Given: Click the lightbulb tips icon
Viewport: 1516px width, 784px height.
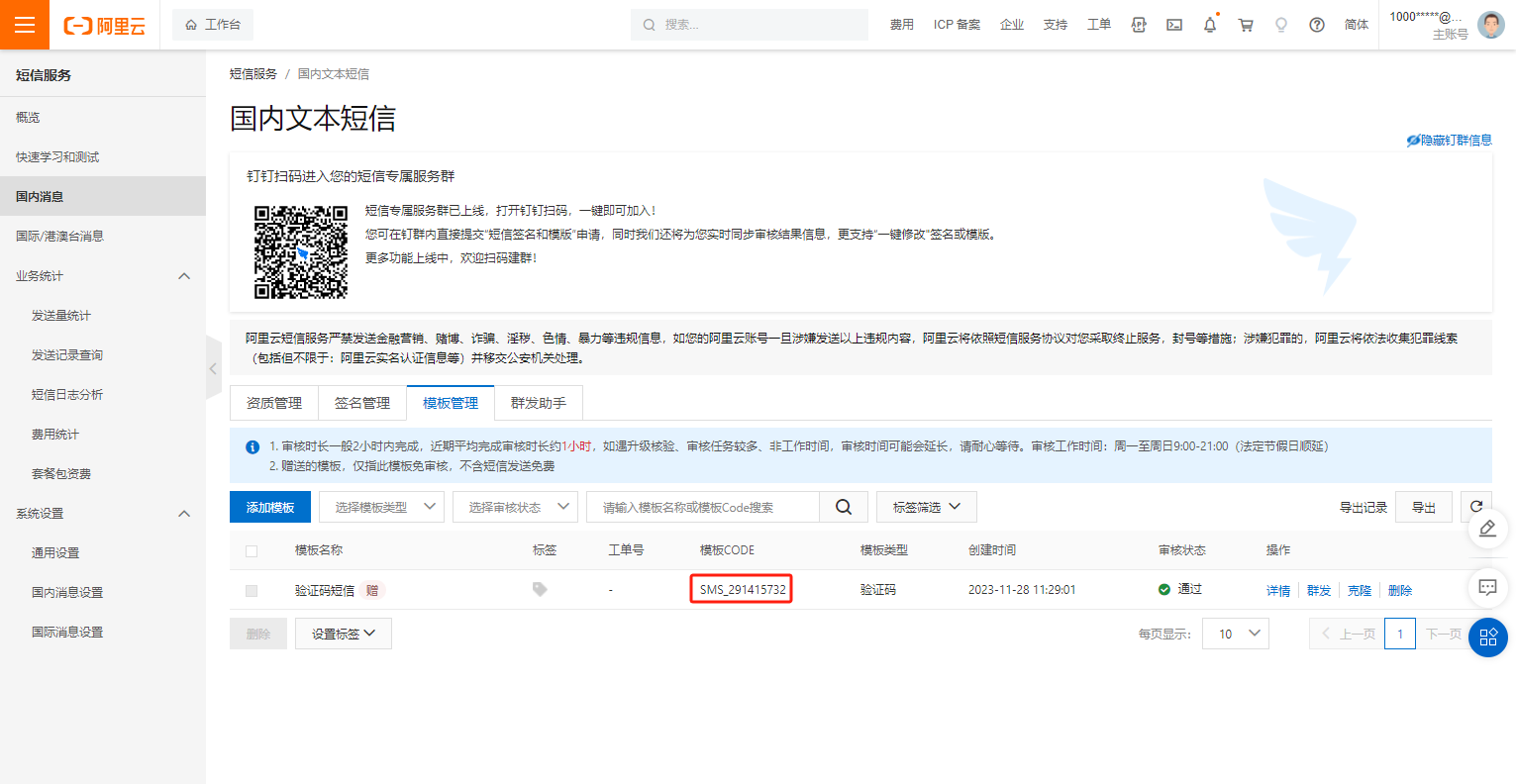Looking at the screenshot, I should coord(1281,25).
